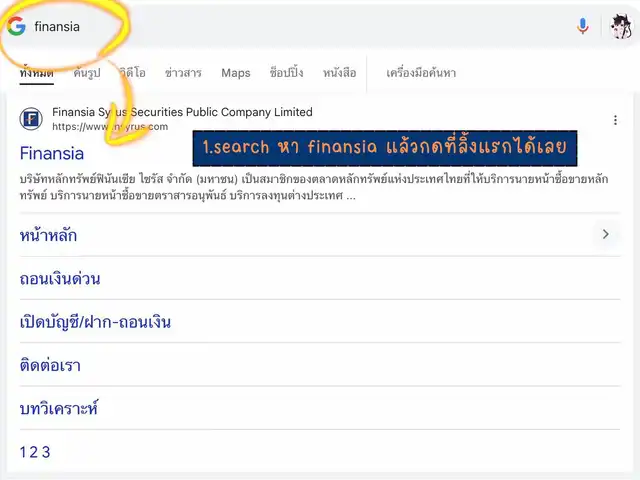Click the 1 2 3 sitelink

coord(35,452)
